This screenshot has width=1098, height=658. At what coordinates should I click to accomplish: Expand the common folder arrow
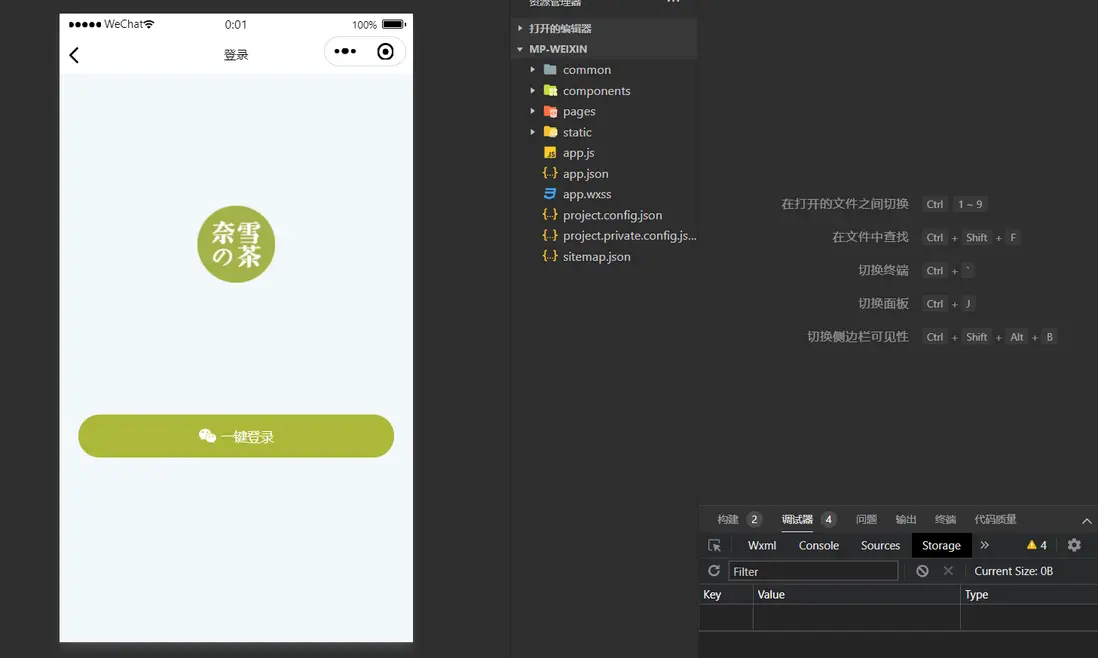coord(532,70)
